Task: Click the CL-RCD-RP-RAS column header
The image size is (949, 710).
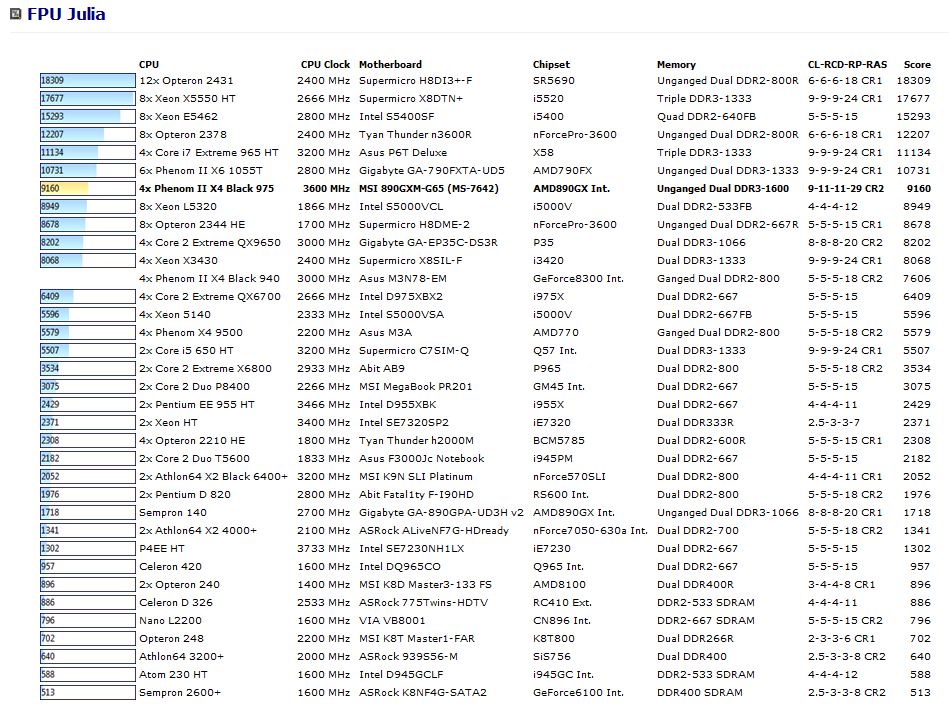Action: point(845,64)
